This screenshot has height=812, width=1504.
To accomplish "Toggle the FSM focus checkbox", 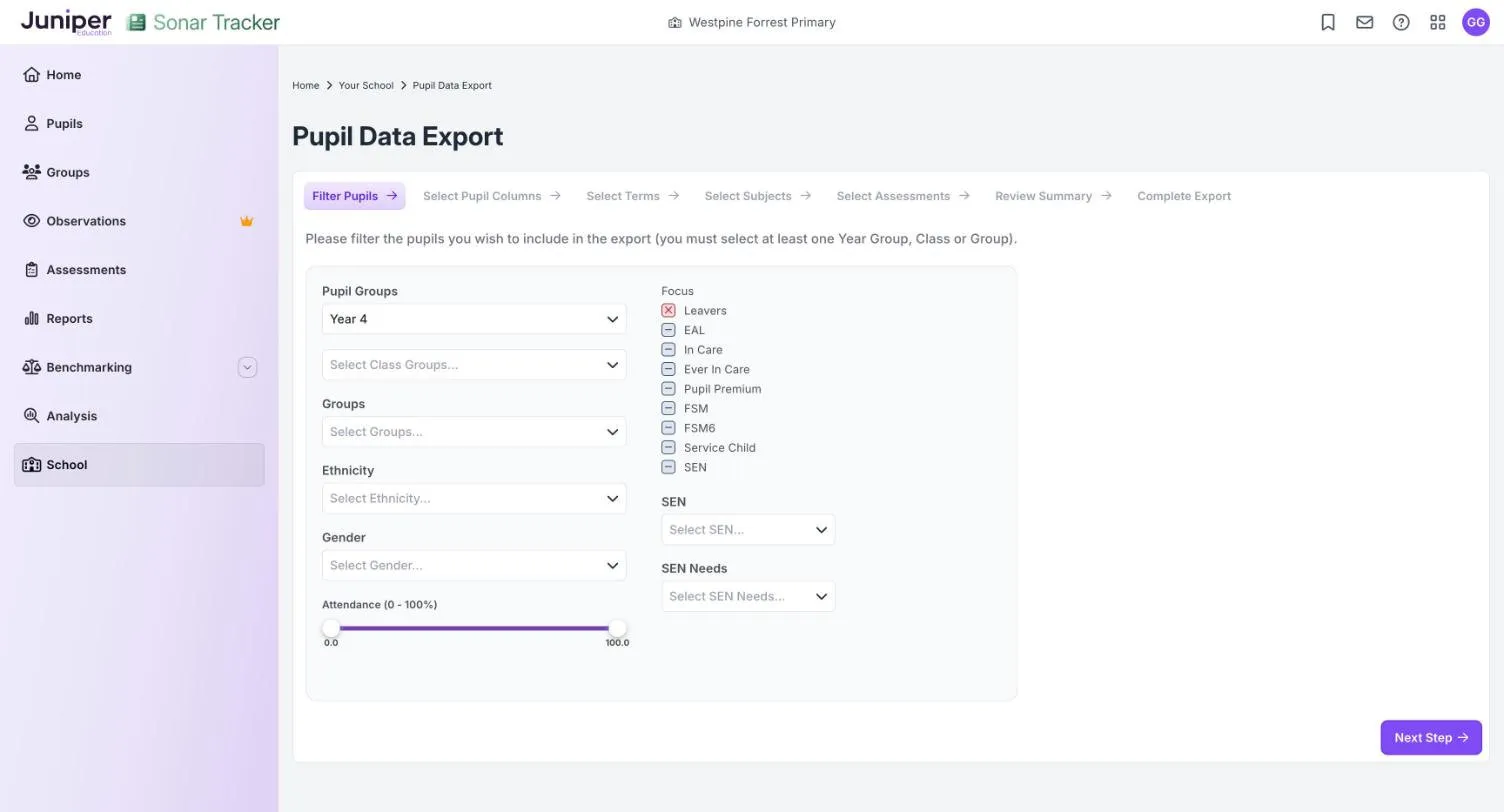I will [668, 408].
